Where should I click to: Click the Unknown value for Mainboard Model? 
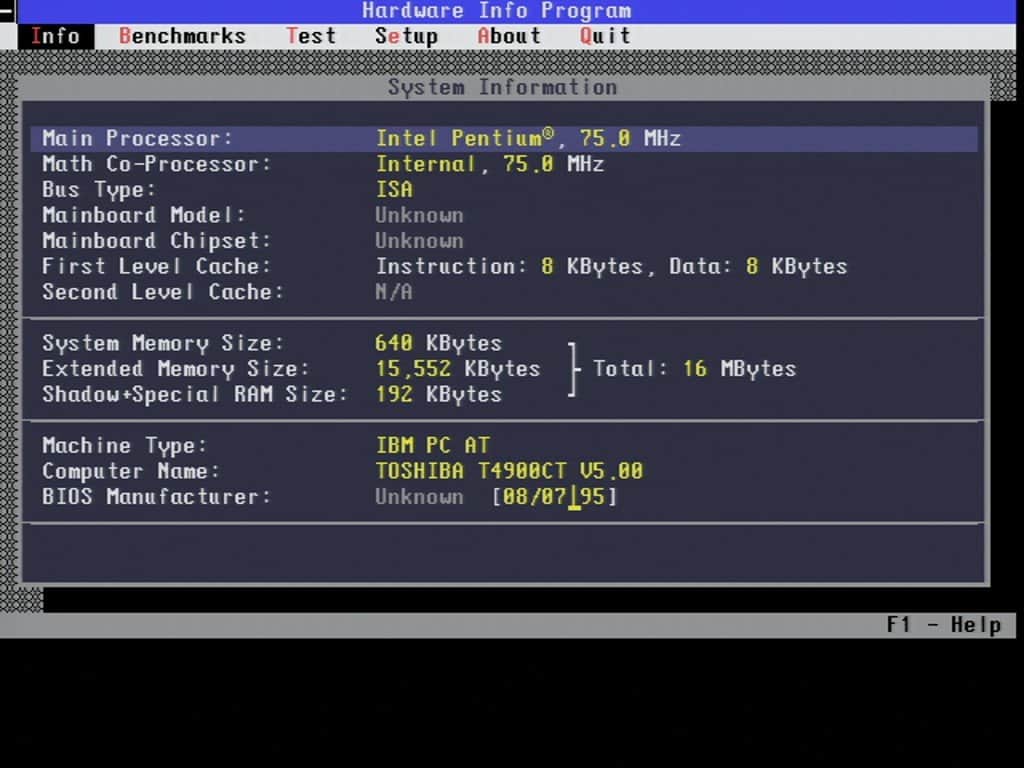419,215
